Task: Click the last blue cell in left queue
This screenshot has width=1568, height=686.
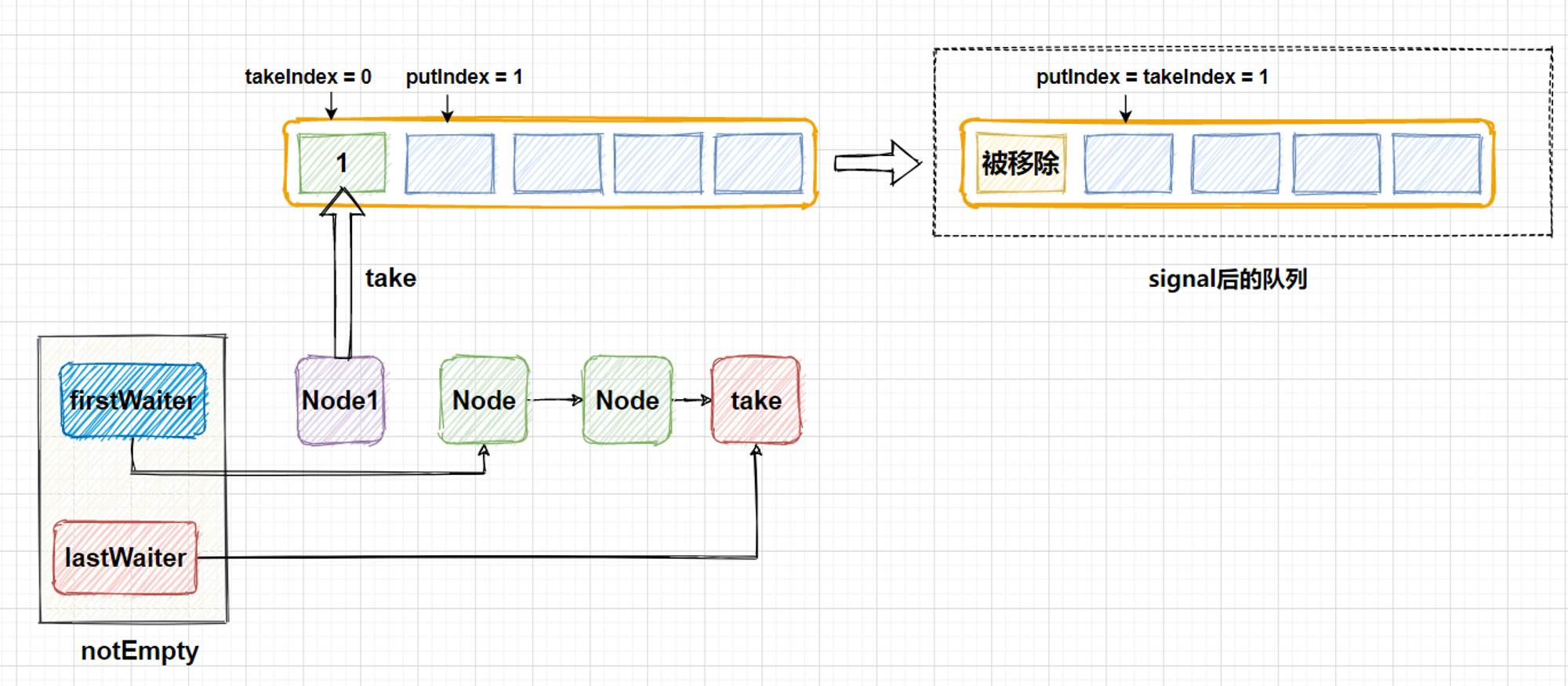Action: 759,163
